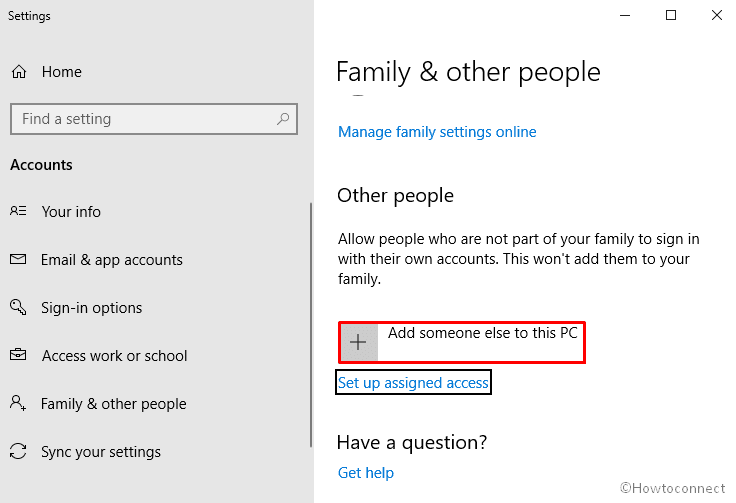Click the plus icon to add someone
Viewport: 736px width, 503px height.
point(358,342)
